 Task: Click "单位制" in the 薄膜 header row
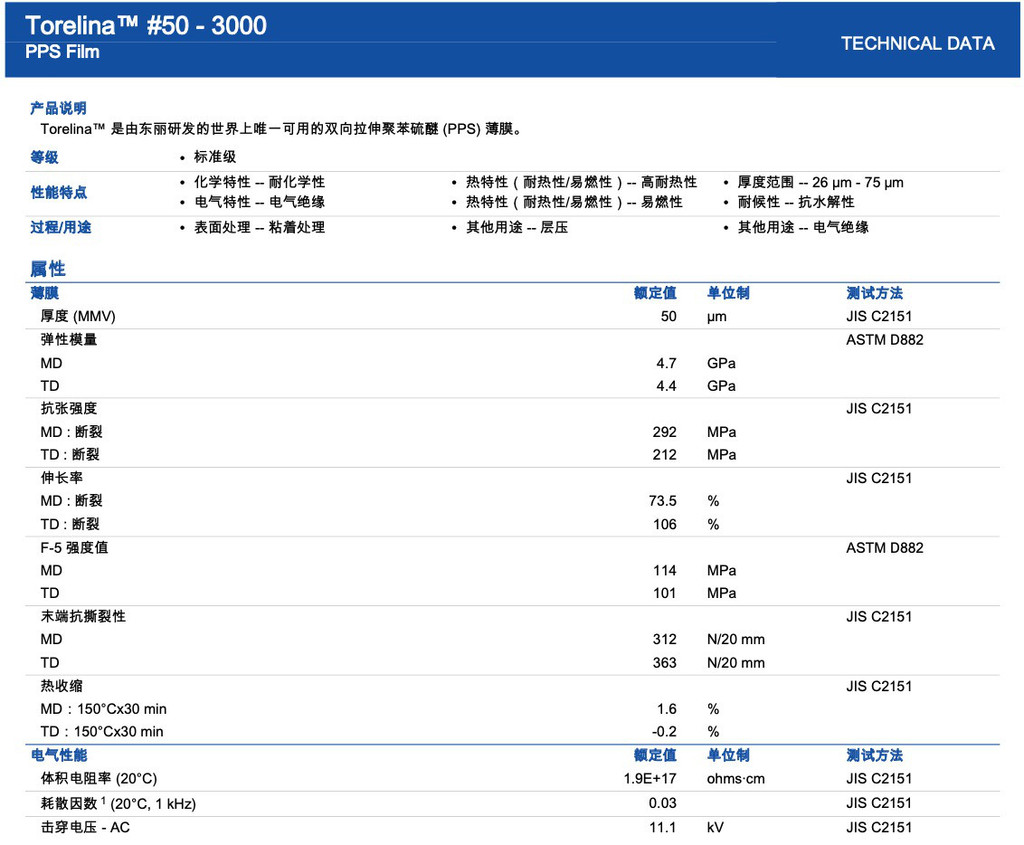tap(728, 293)
